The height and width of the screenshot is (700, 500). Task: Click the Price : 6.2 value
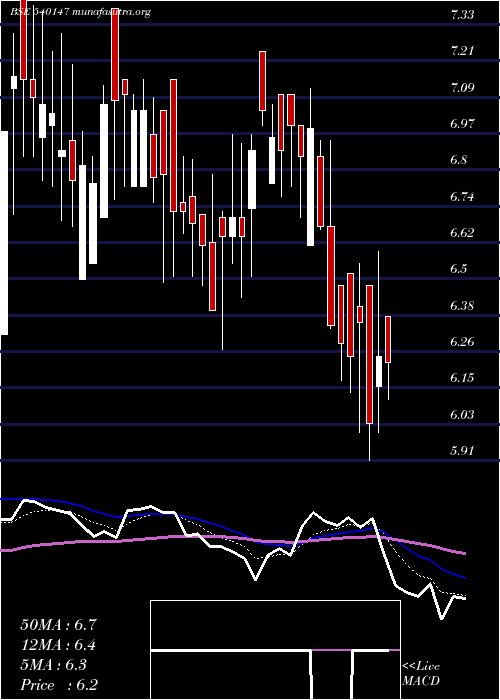click(x=59, y=685)
